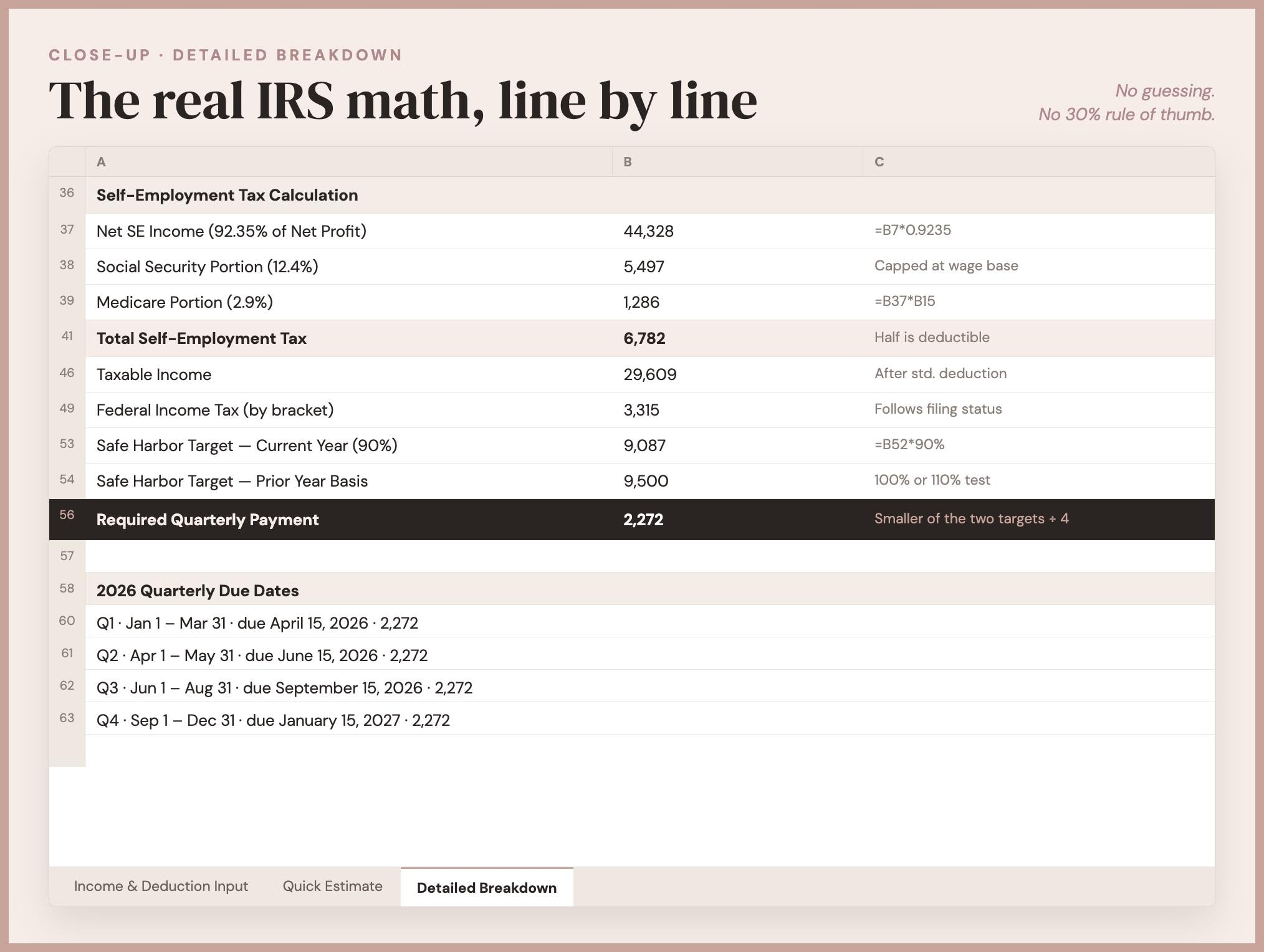Select row header 58
Image resolution: width=1264 pixels, height=952 pixels.
tap(67, 589)
